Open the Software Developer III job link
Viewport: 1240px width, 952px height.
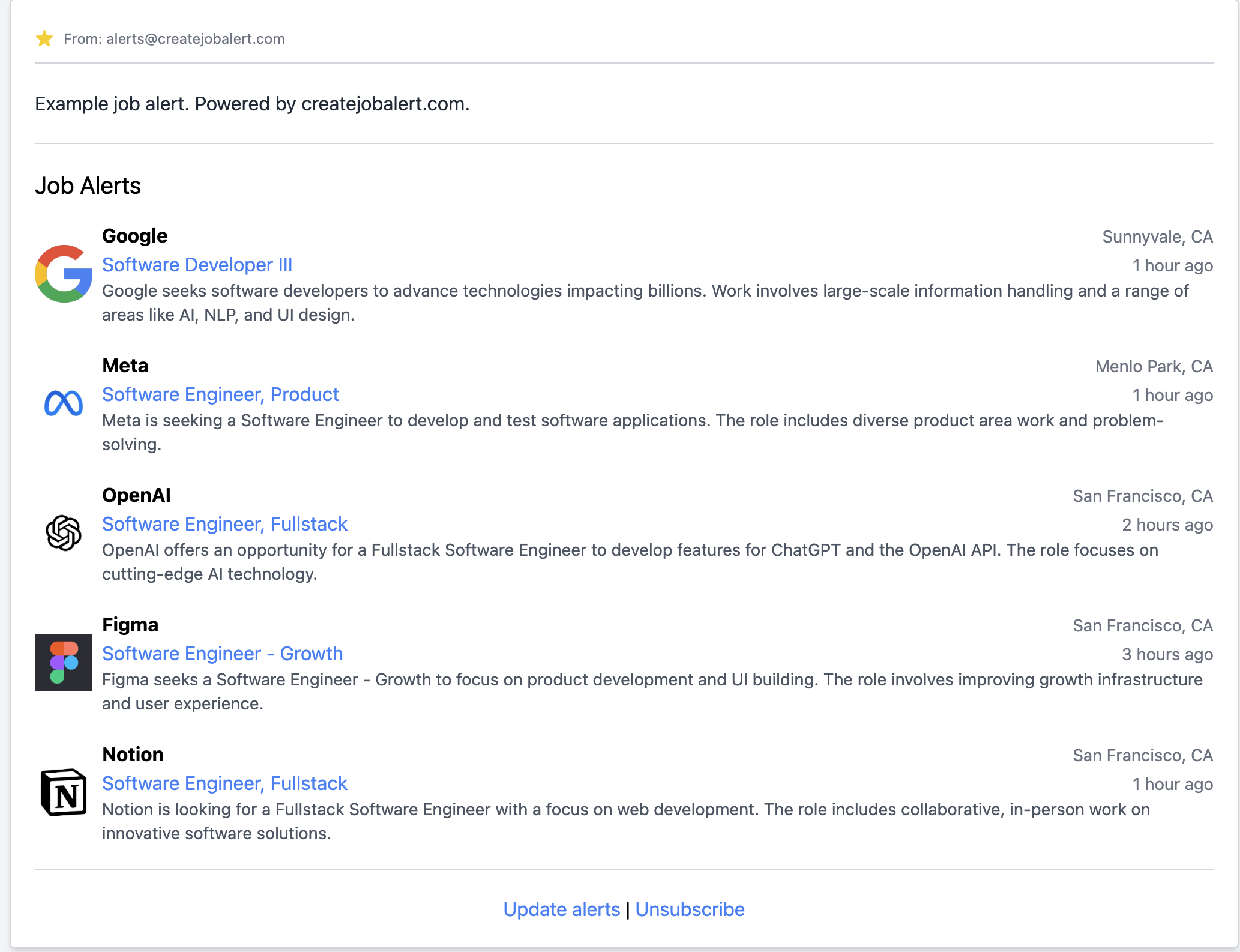[x=197, y=265]
